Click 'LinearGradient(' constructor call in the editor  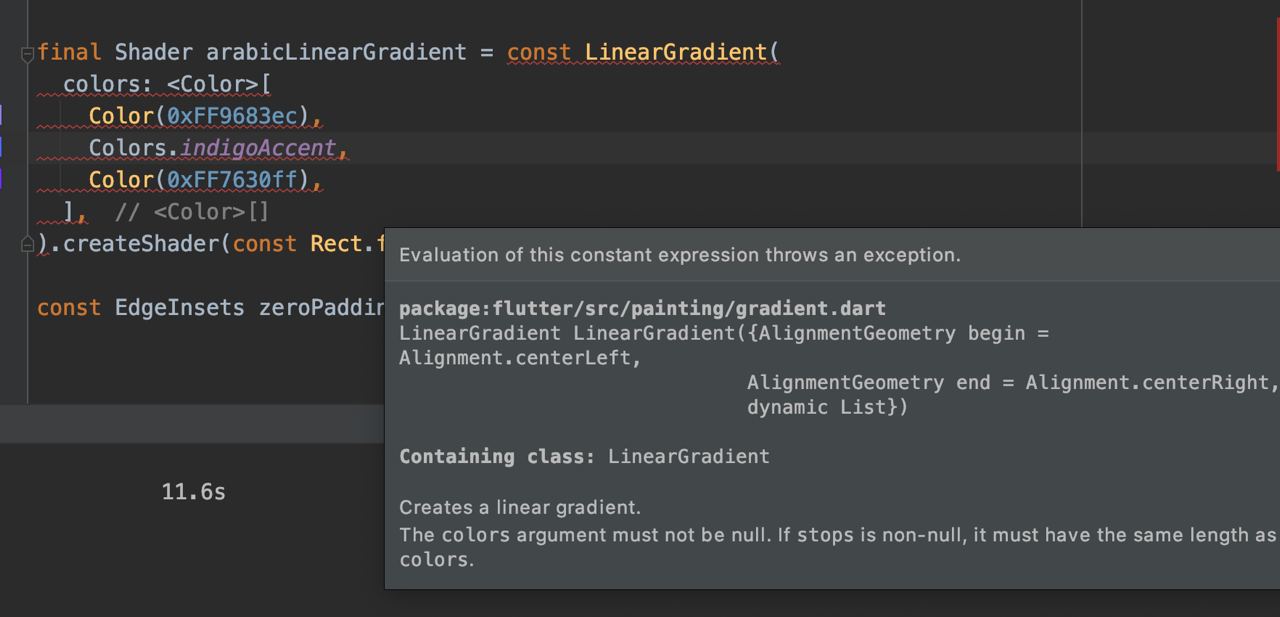tap(682, 52)
